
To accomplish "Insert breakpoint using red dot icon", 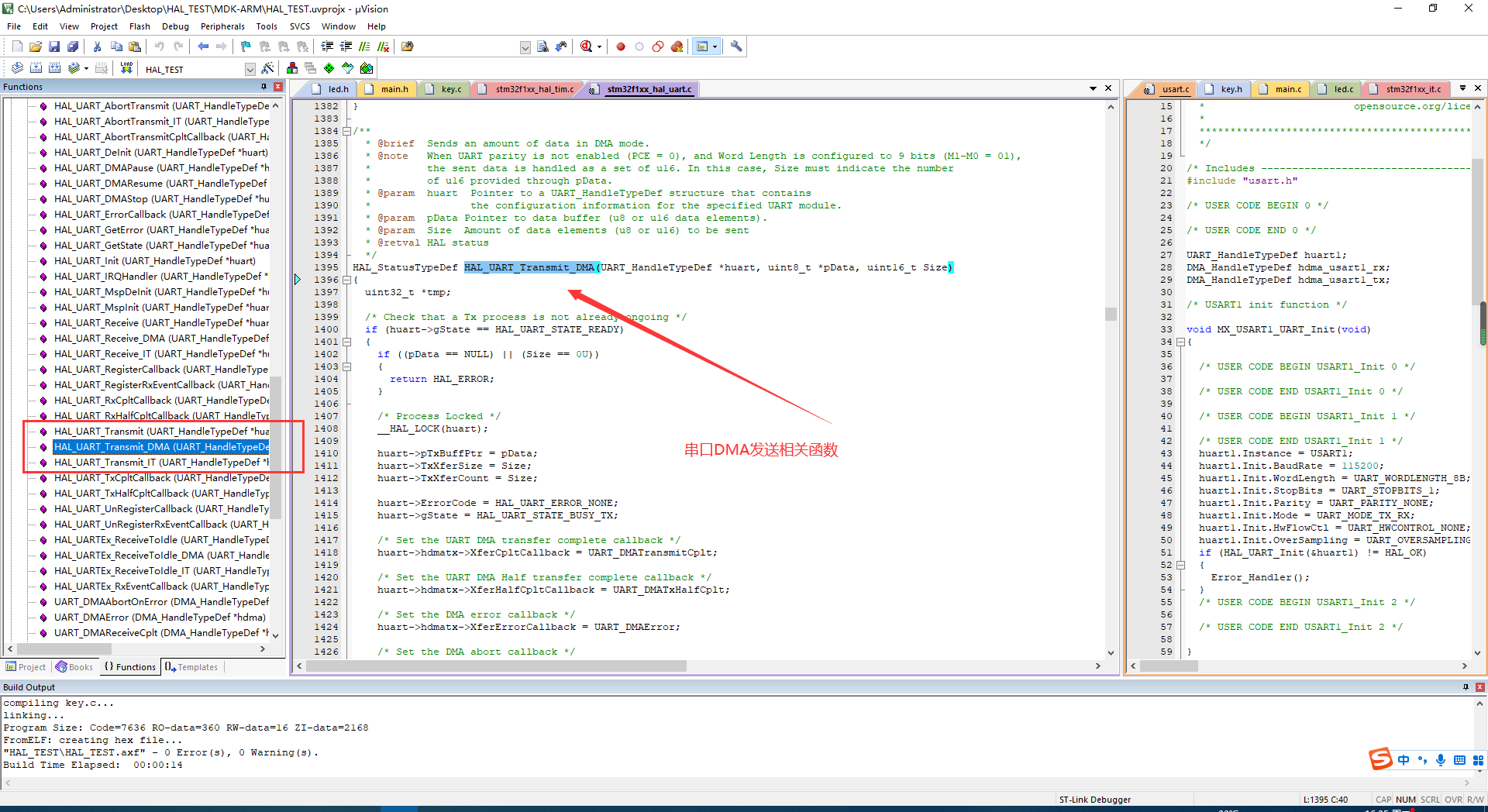I will coord(621,46).
